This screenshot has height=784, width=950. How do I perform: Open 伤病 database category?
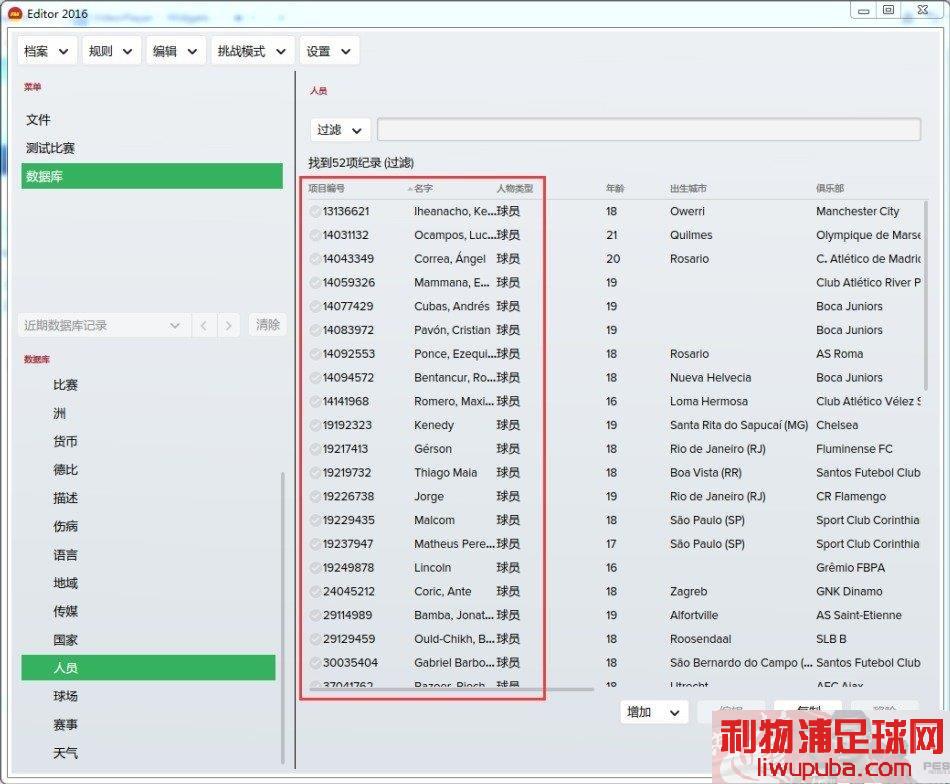click(65, 526)
